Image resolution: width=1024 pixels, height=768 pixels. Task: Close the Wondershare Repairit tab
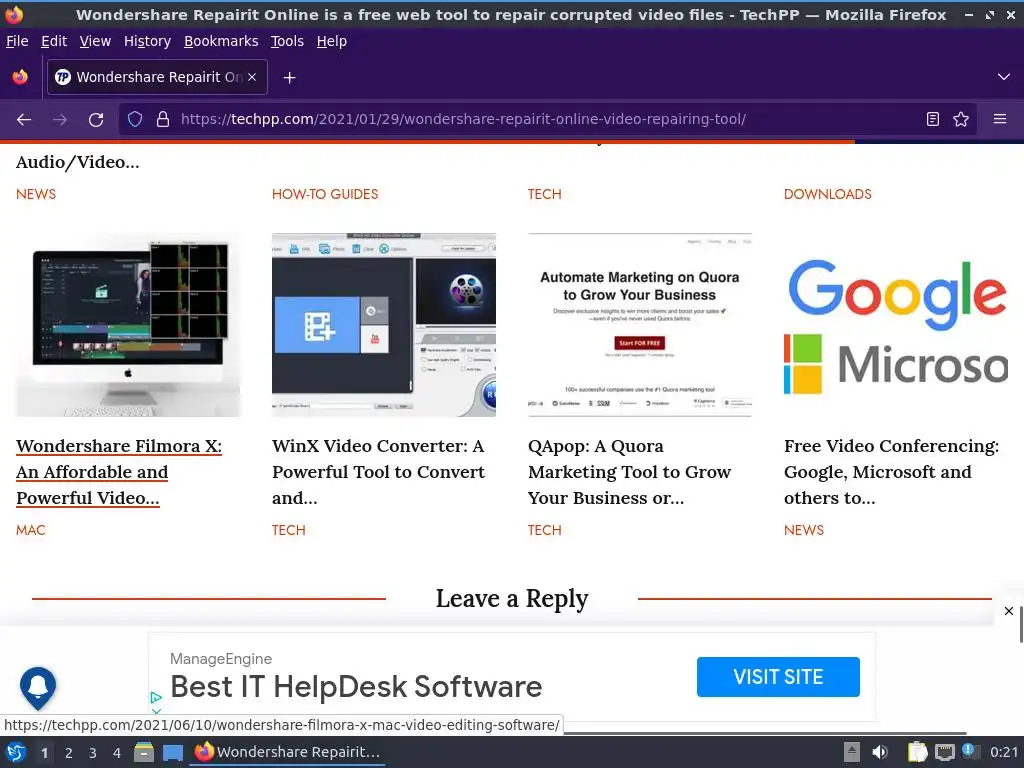[x=252, y=77]
